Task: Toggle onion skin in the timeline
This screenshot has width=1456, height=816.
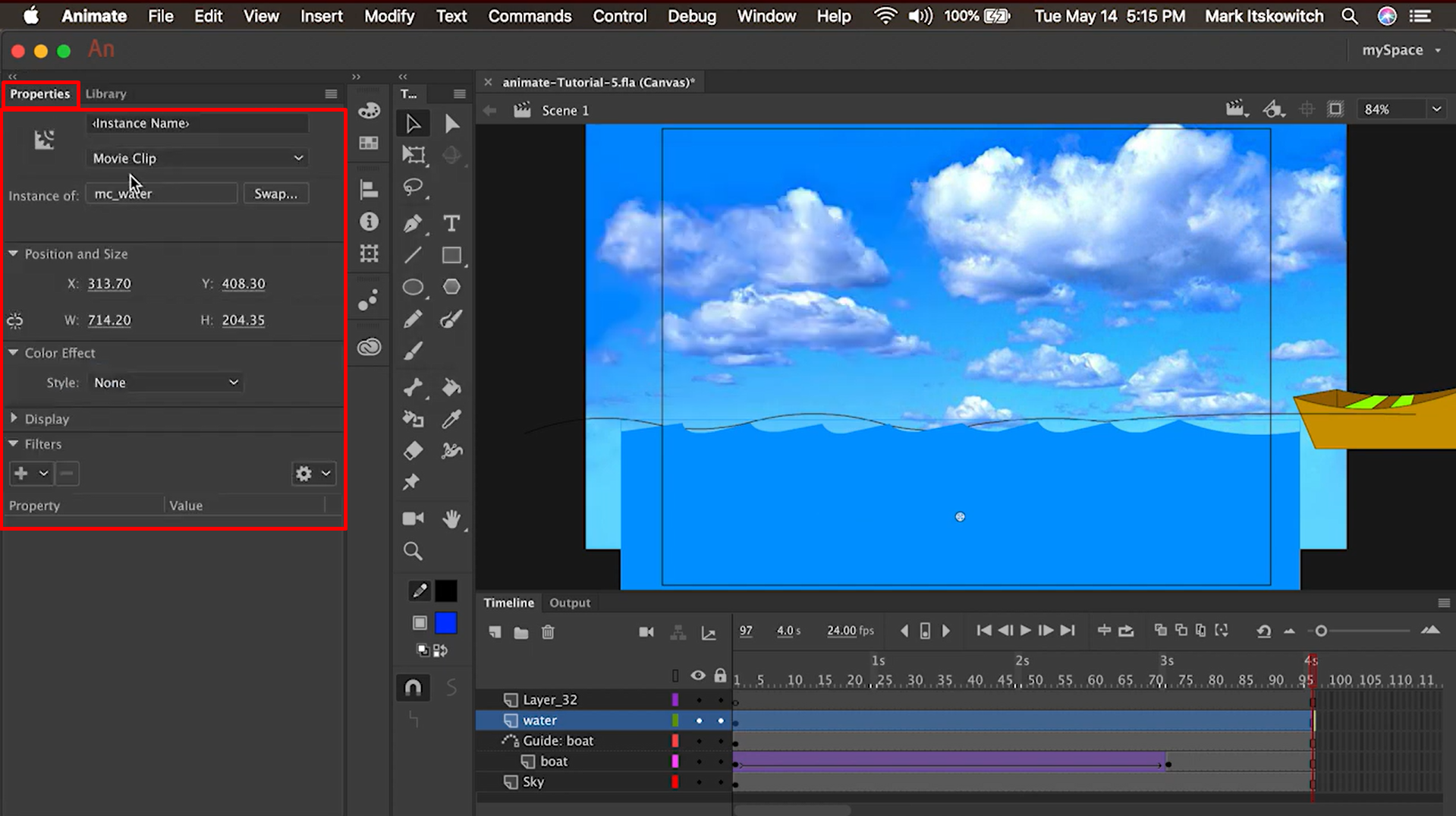Action: point(1160,631)
